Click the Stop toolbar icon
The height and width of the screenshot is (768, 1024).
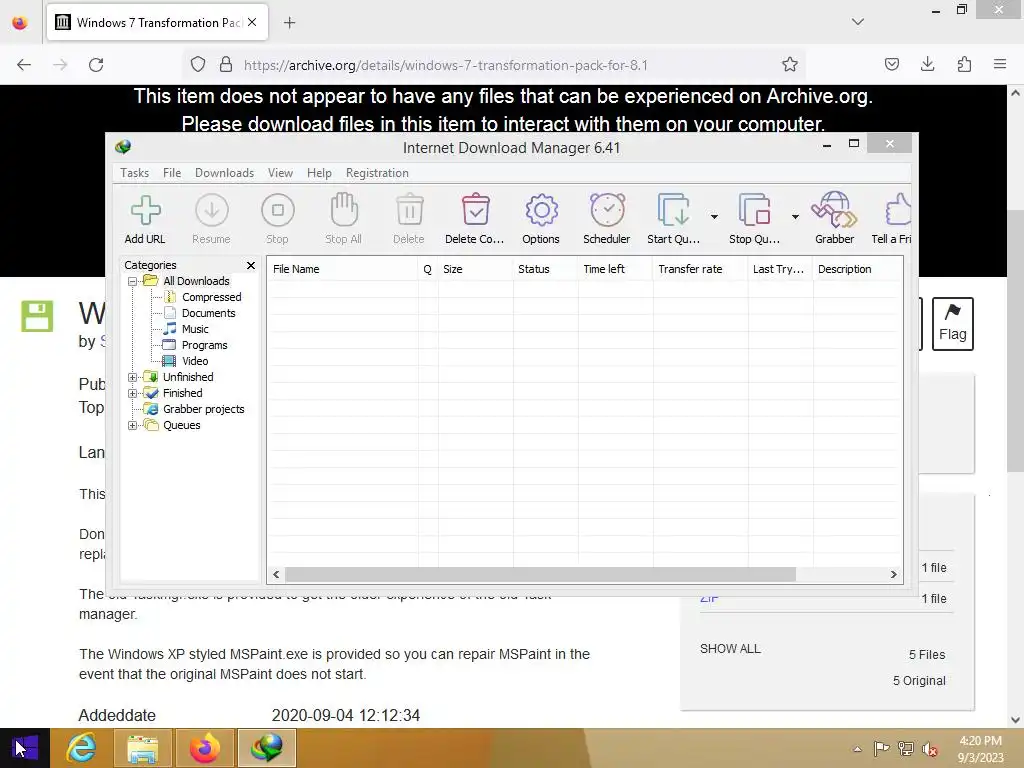tap(278, 219)
